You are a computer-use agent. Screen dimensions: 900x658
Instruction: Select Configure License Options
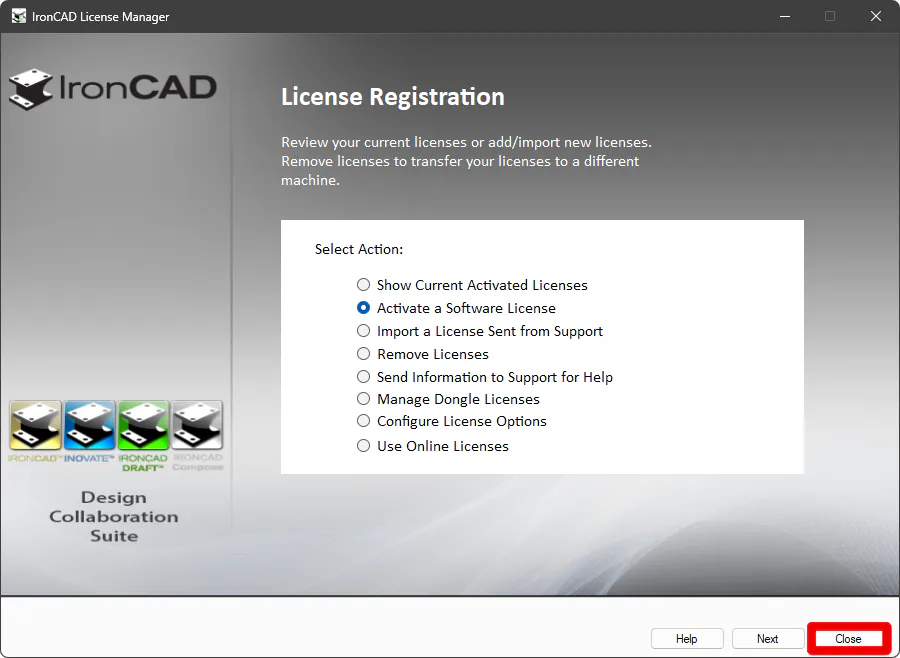pos(364,421)
